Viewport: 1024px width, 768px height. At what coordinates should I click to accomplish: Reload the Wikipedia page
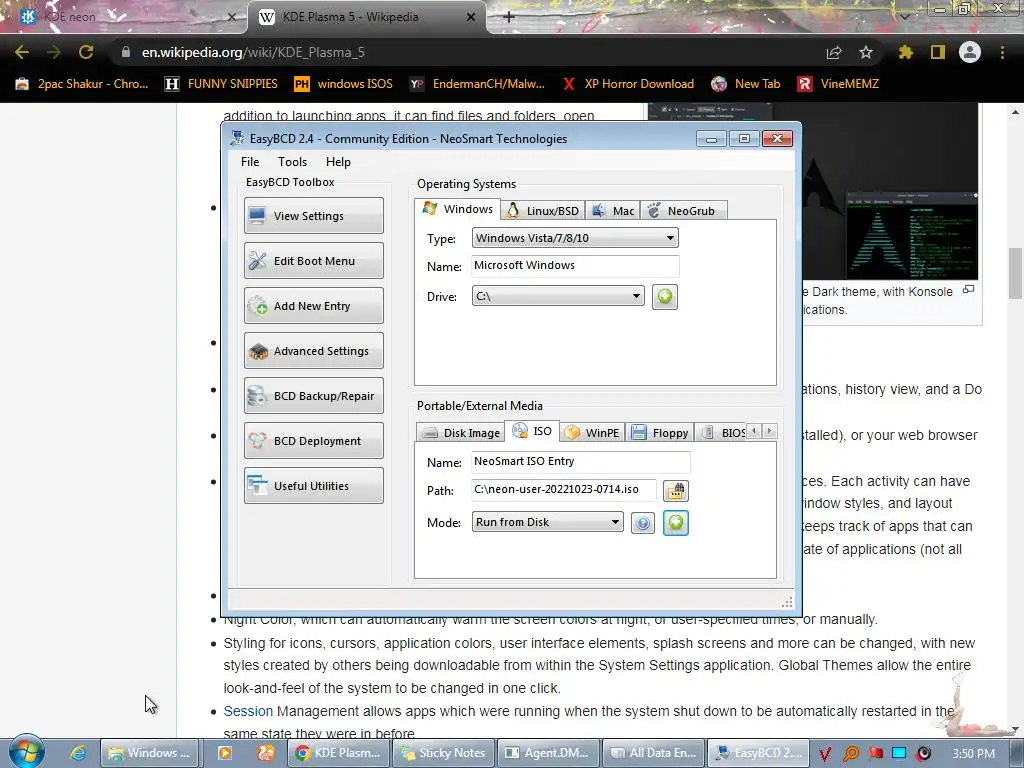tap(86, 52)
